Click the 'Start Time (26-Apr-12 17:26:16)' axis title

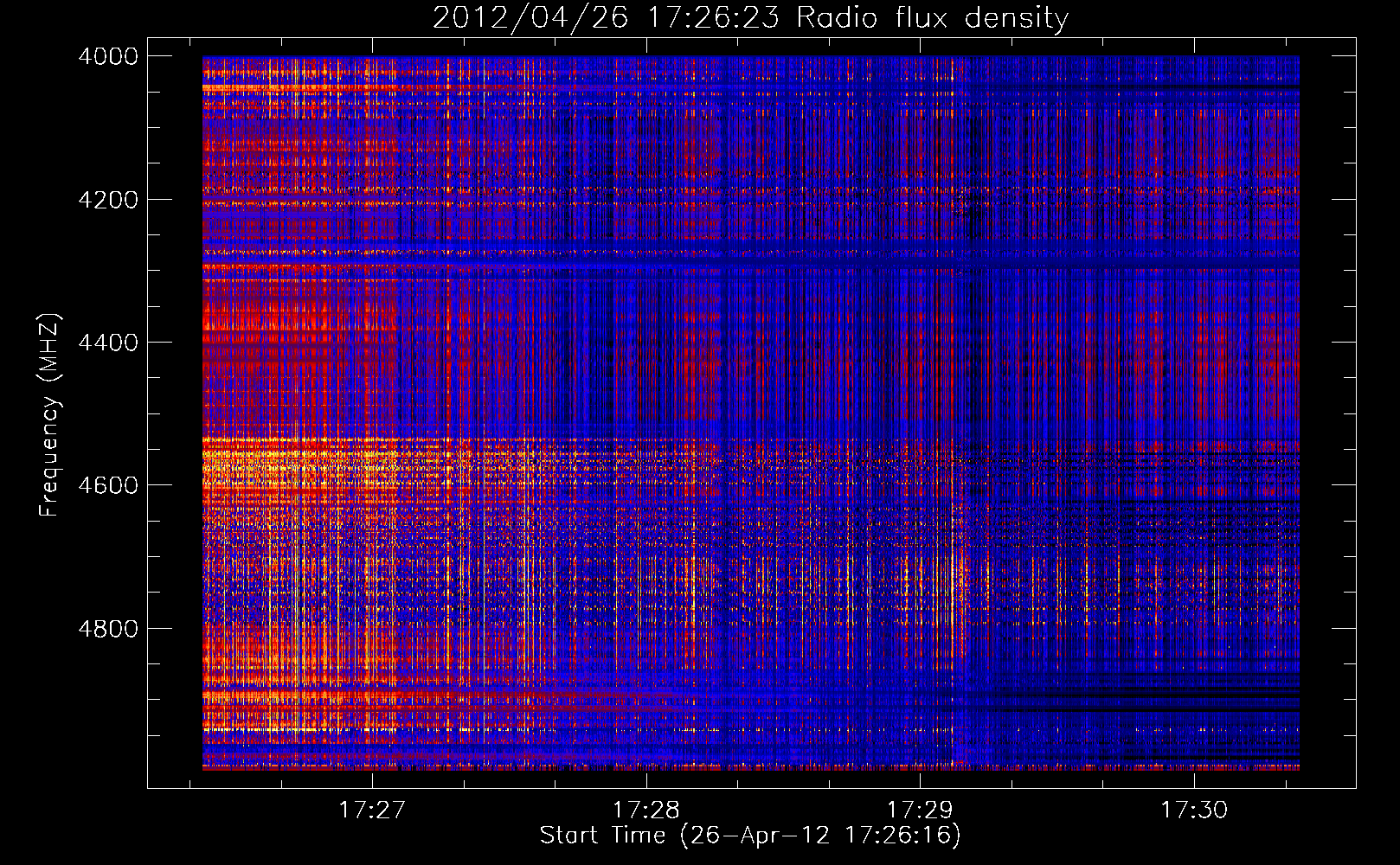[750, 836]
